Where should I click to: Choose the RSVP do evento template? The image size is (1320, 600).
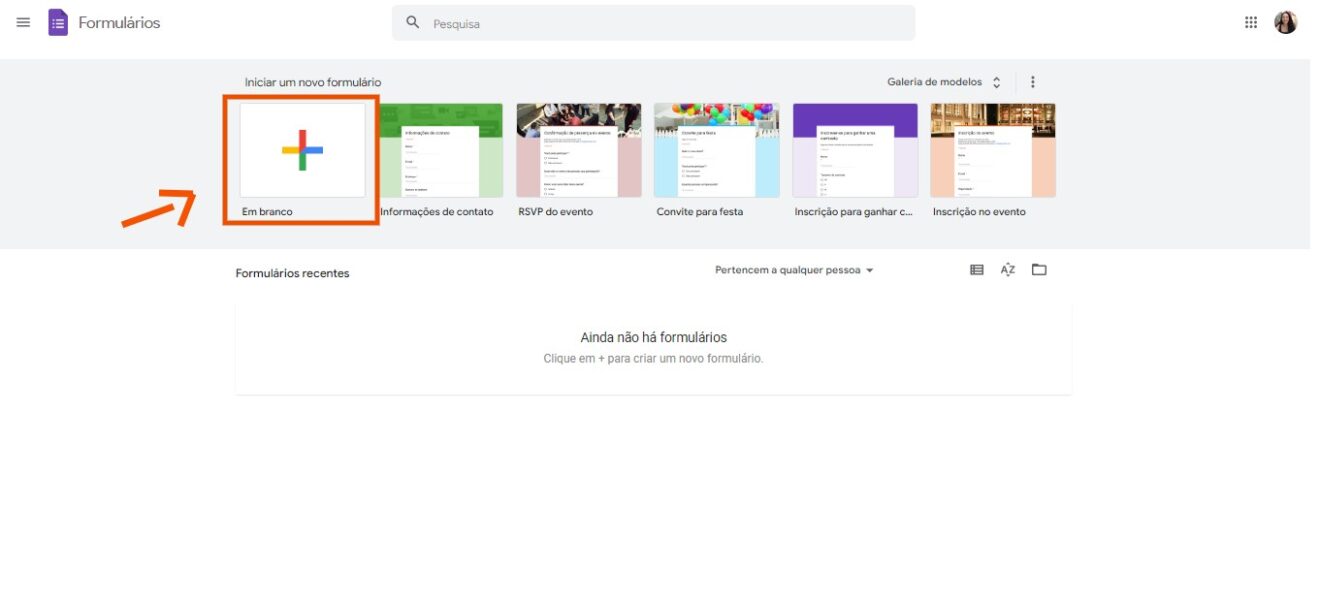pos(578,150)
